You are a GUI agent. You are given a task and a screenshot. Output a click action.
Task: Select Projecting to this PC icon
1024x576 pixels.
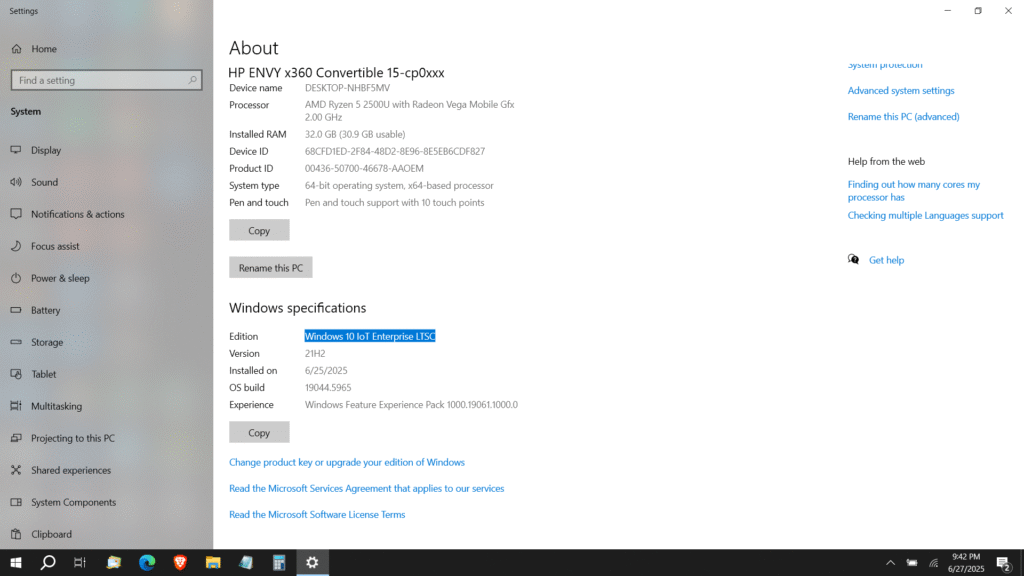pos(16,438)
